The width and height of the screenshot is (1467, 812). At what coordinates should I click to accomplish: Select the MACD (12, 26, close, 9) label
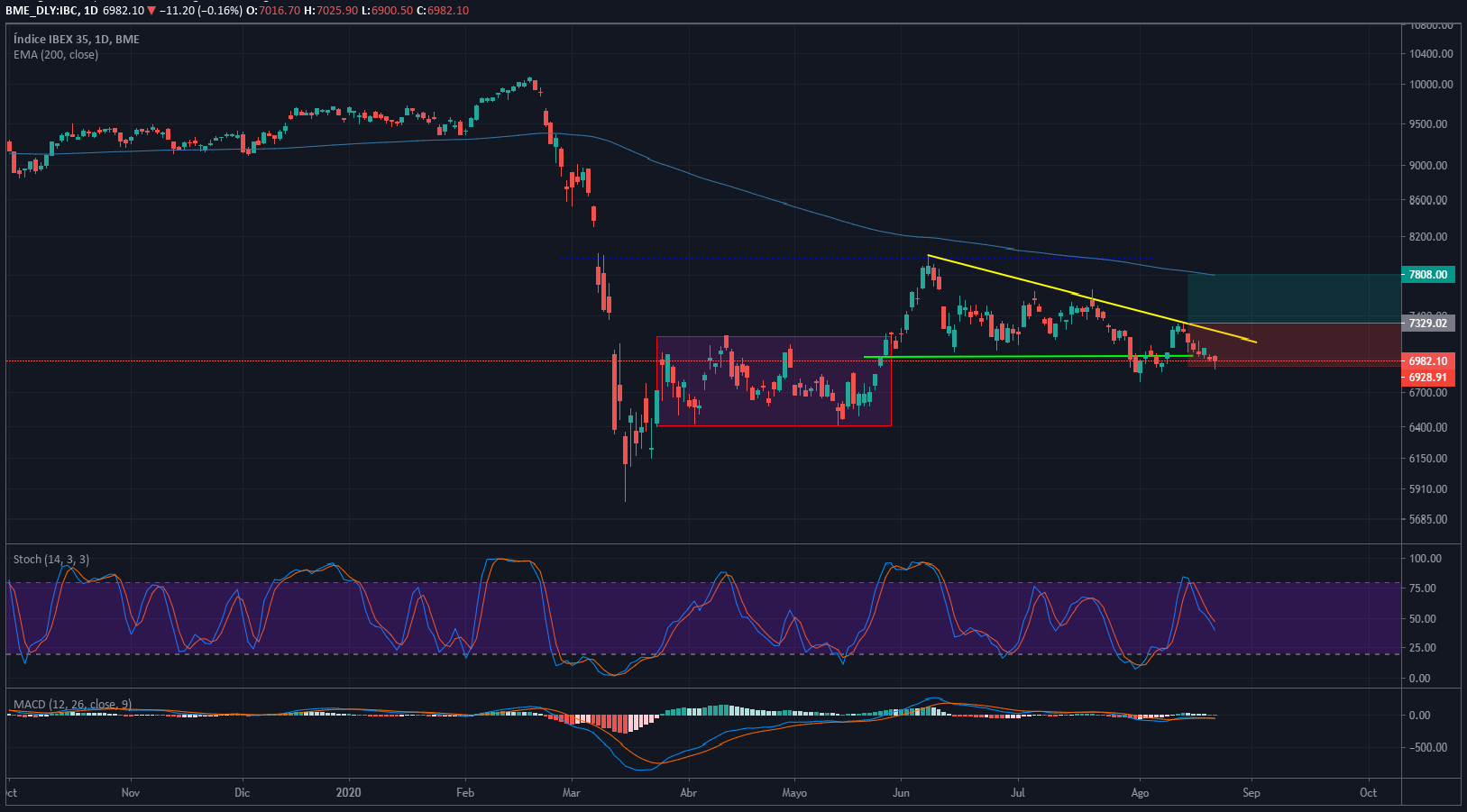coord(72,704)
